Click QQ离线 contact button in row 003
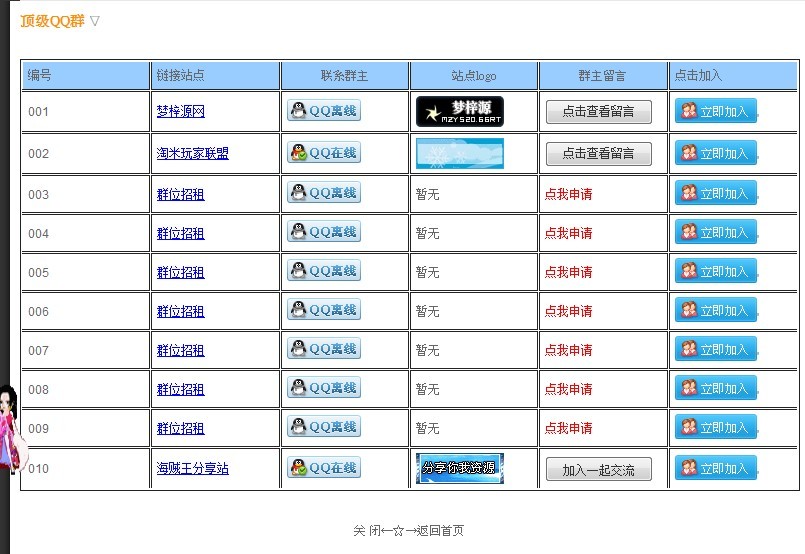Viewport: 805px width, 554px height. 324,193
